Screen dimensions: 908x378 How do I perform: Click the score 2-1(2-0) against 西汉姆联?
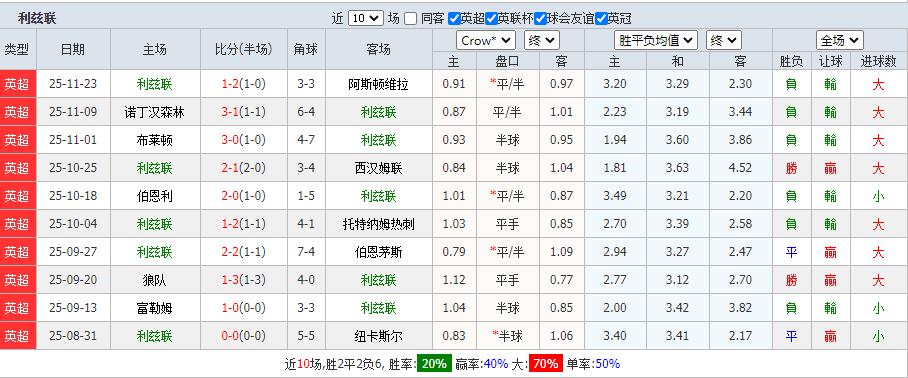point(244,168)
